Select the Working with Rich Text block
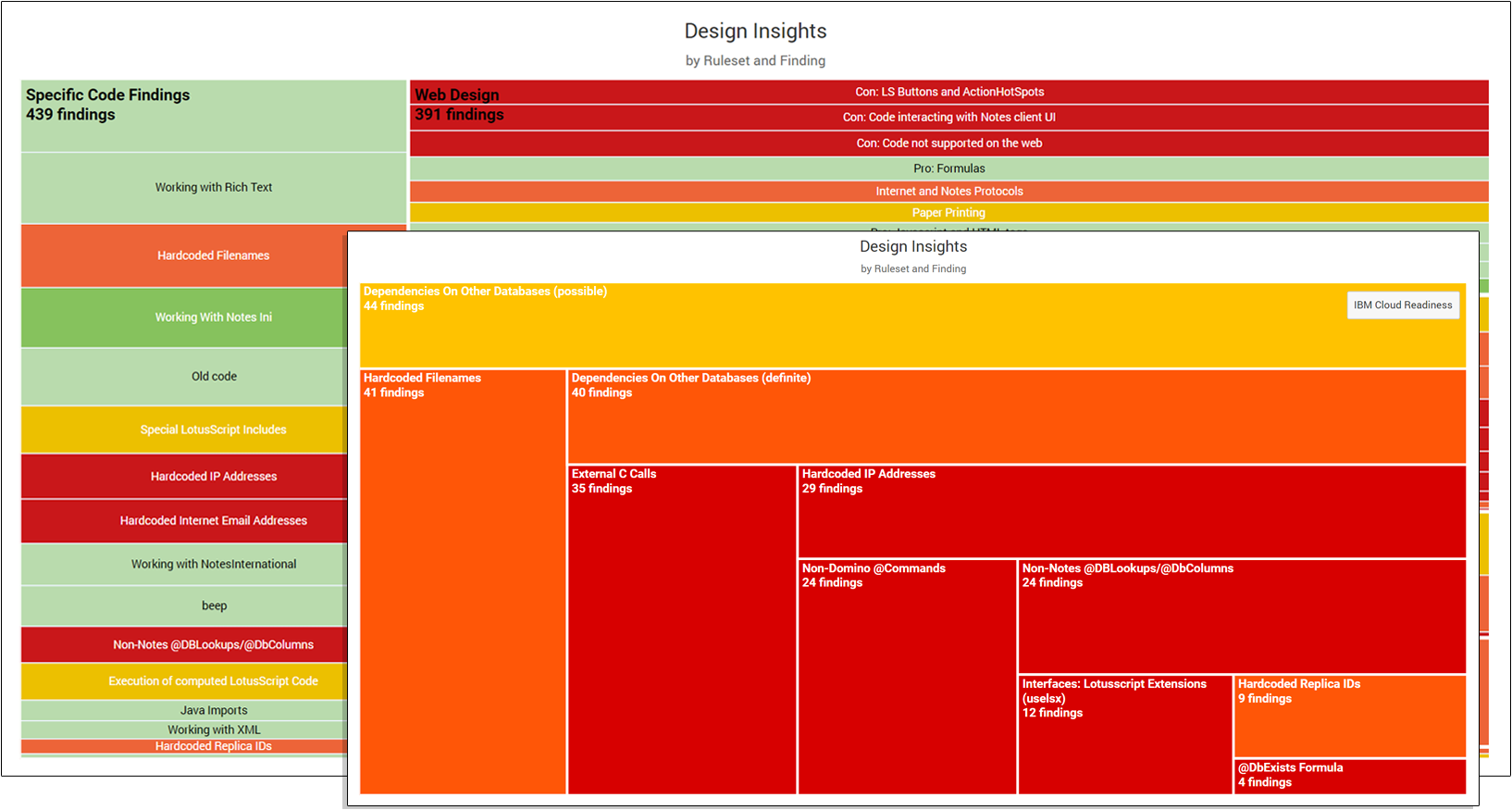 pyautogui.click(x=214, y=188)
